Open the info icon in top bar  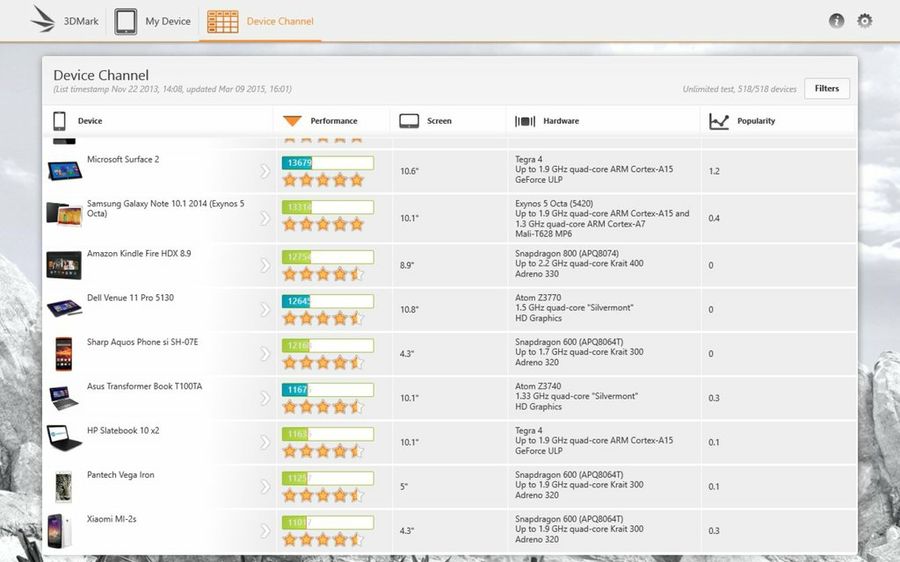(836, 21)
